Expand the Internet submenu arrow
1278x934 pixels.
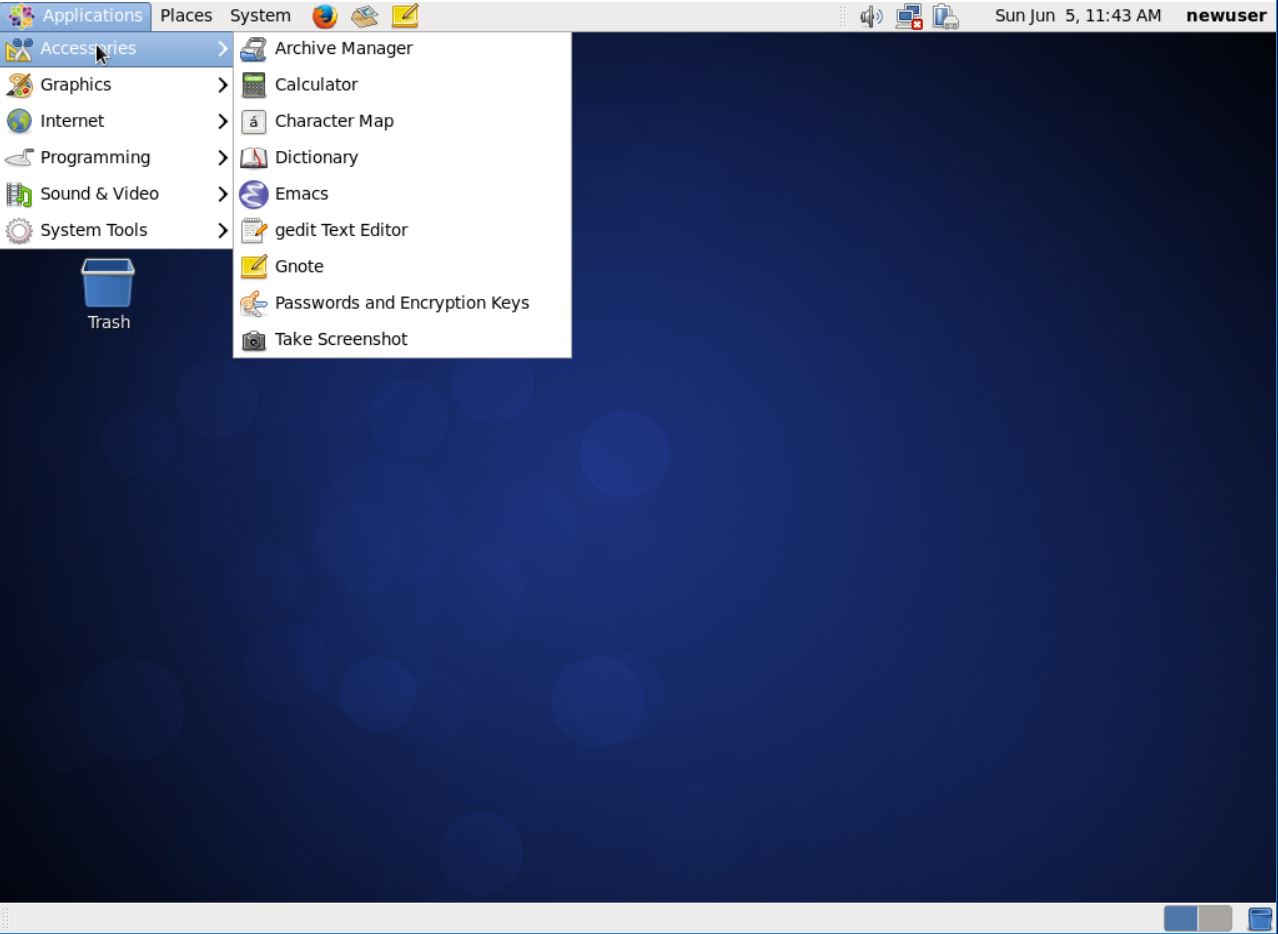(x=223, y=121)
